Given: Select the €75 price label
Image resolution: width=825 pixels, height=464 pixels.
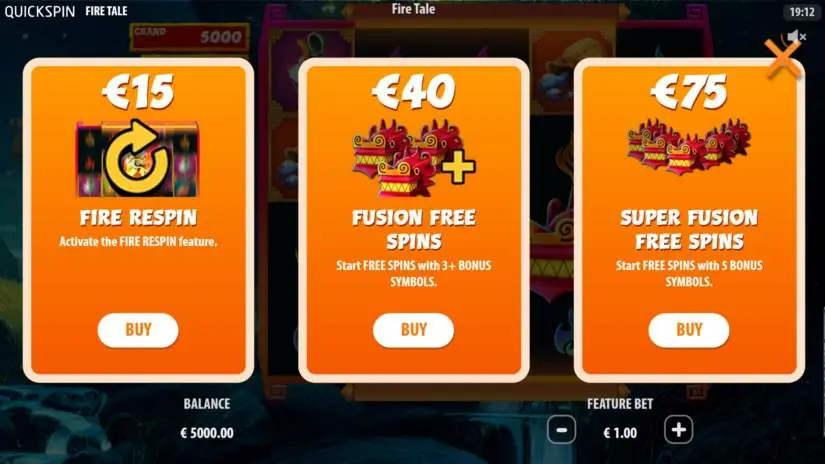Looking at the screenshot, I should (689, 92).
